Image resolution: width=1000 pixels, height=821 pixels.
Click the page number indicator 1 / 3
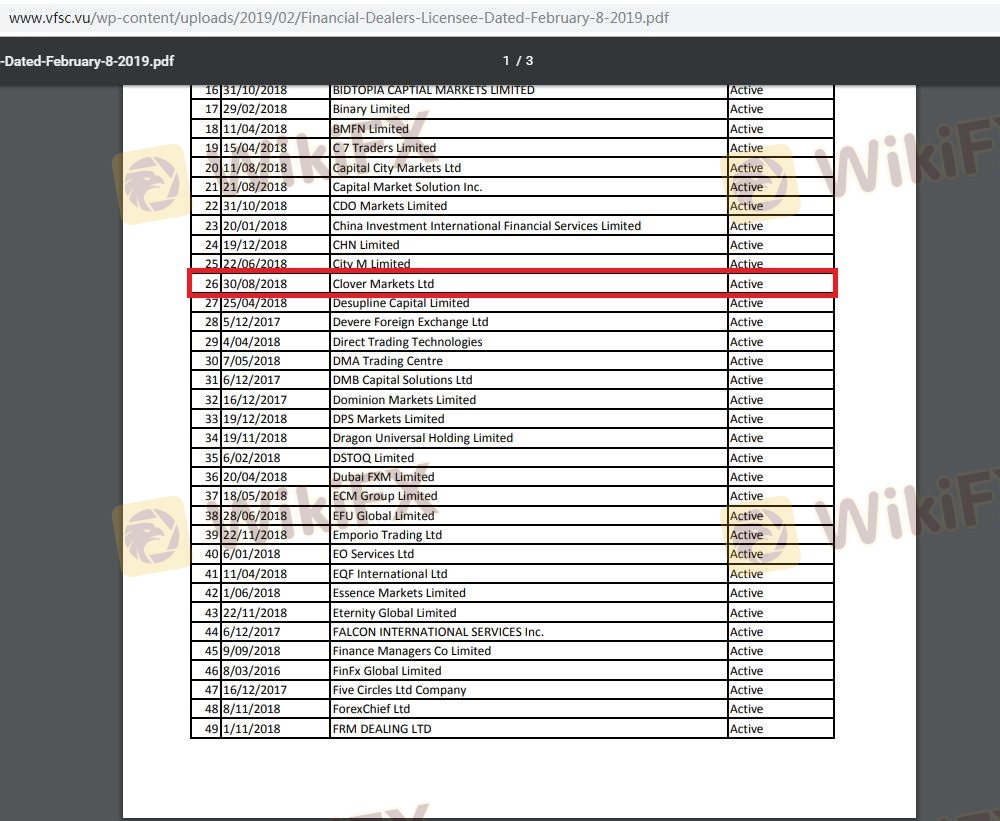tap(518, 61)
